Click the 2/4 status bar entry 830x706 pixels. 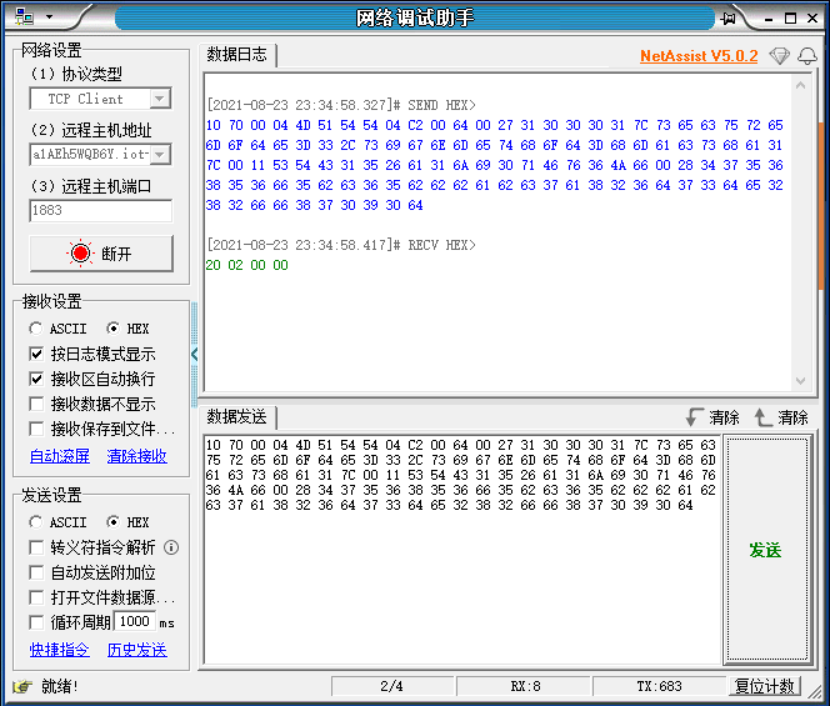point(392,686)
